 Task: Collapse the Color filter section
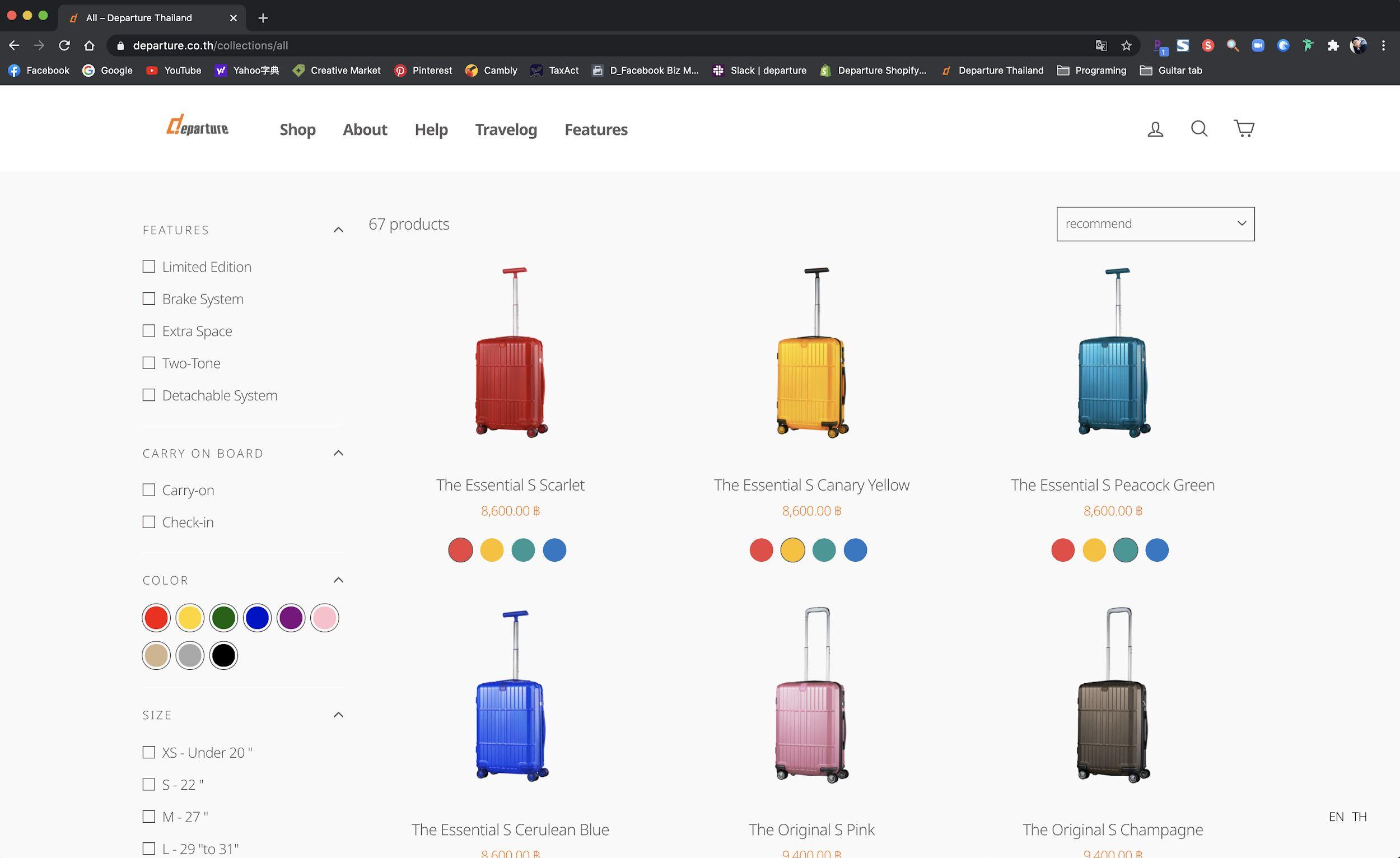pyautogui.click(x=338, y=580)
